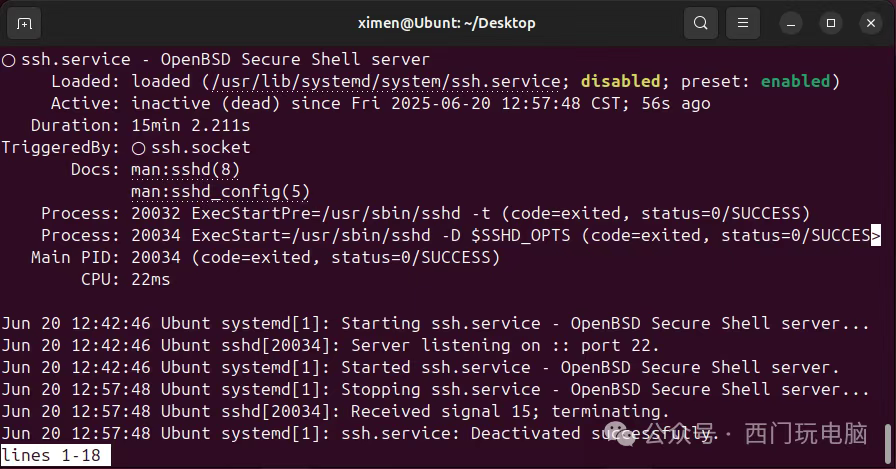This screenshot has width=896, height=469.
Task: Open the man:sshd(8) documentation link
Action: (x=185, y=170)
